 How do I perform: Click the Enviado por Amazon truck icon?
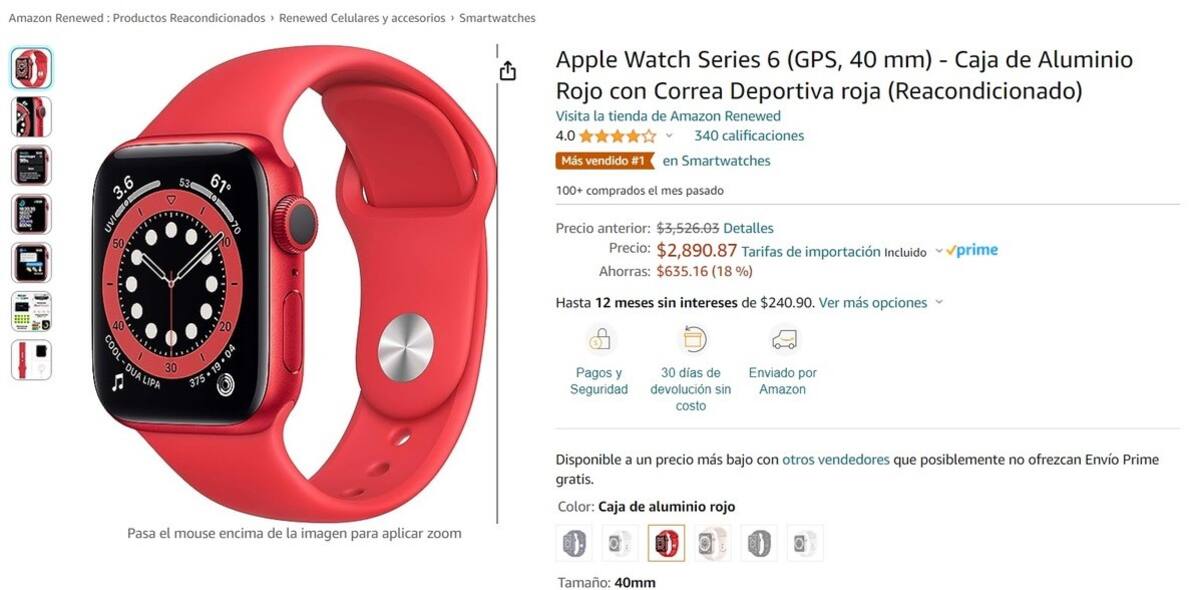[784, 341]
